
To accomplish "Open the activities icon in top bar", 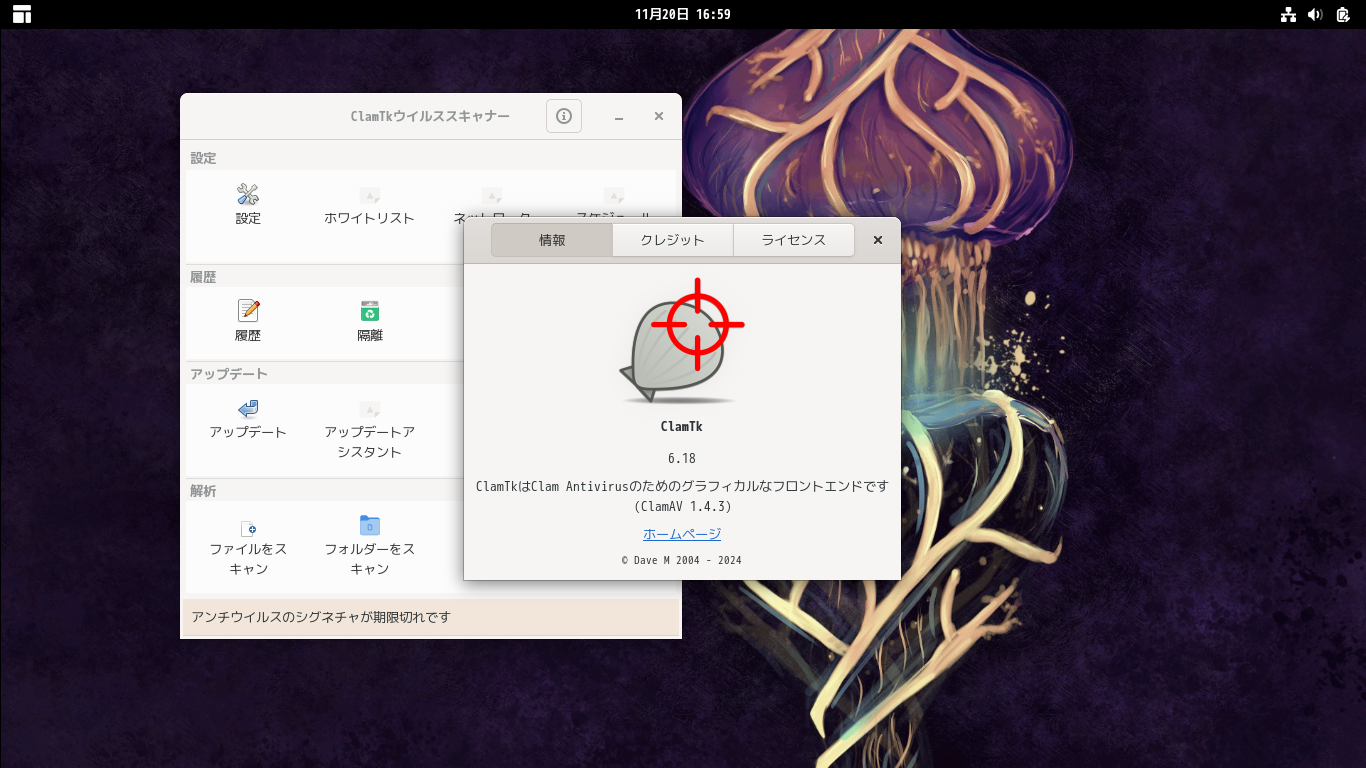I will tap(22, 14).
